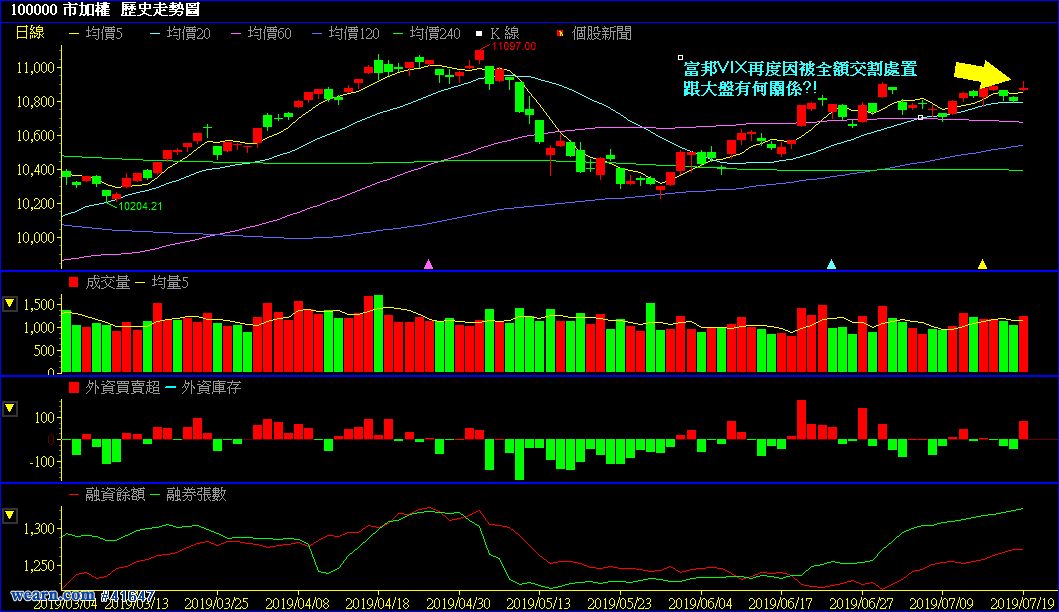Click the 11097.00 peak price label
Image resolution: width=1059 pixels, height=612 pixels.
(x=514, y=46)
